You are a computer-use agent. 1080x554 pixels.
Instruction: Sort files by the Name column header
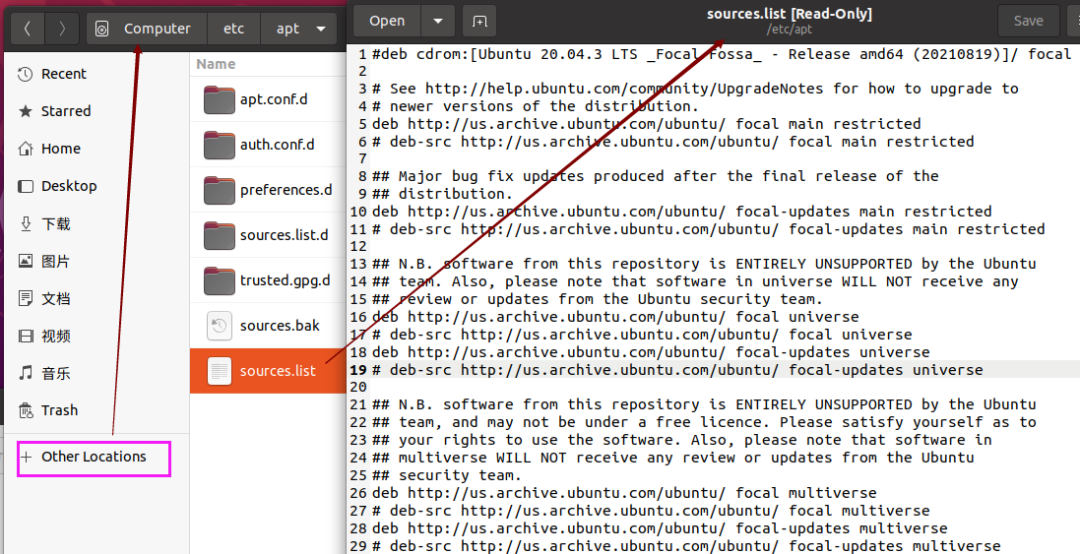(x=216, y=64)
